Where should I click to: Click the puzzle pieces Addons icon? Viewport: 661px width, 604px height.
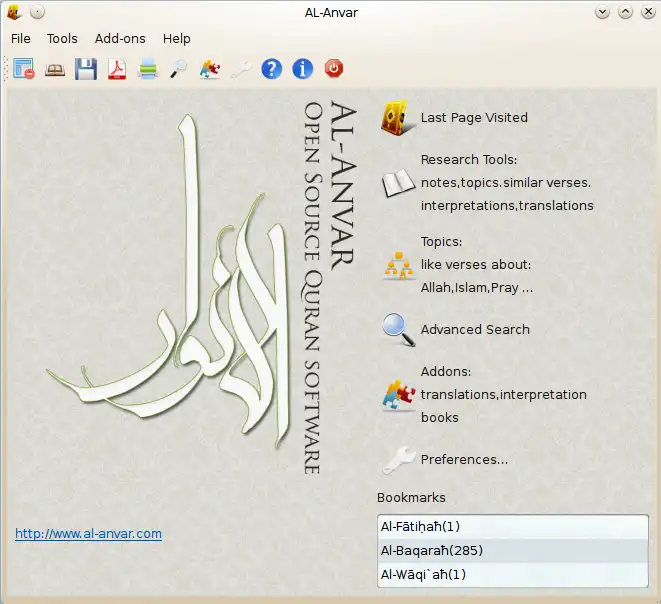tap(398, 395)
